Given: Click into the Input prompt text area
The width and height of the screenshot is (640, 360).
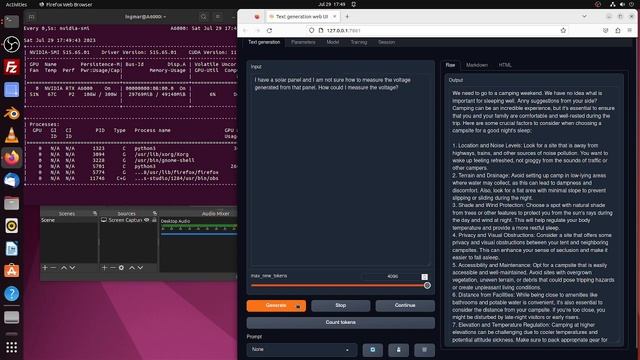Looking at the screenshot, I should click(340, 169).
